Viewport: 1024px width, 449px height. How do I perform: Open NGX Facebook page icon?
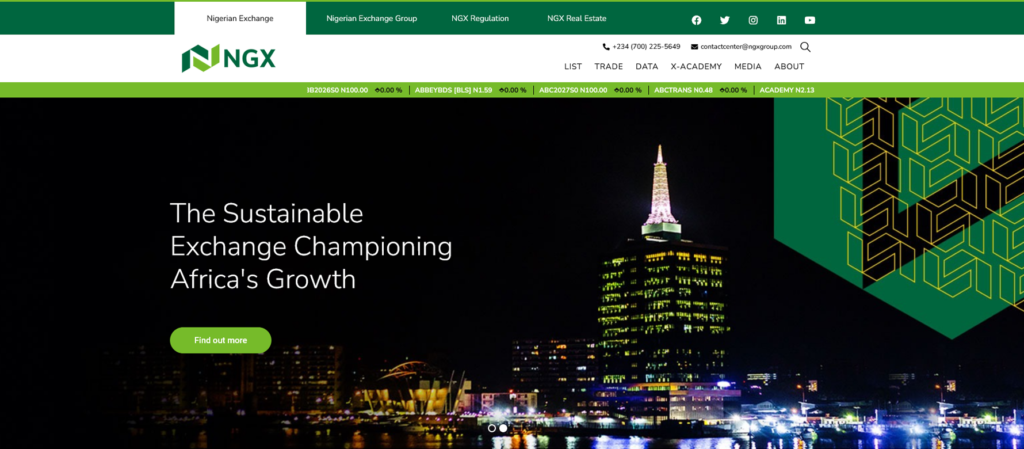click(x=696, y=20)
